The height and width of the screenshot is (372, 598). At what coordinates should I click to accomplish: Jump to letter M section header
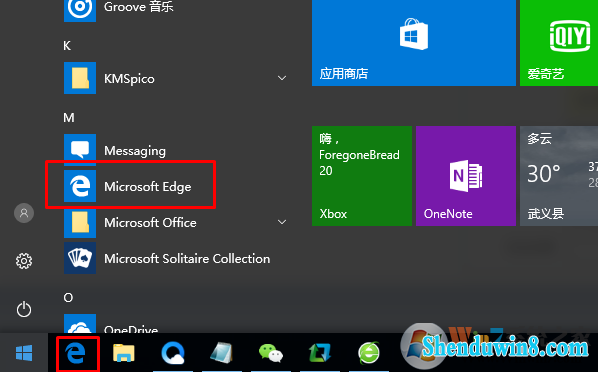[x=69, y=118]
